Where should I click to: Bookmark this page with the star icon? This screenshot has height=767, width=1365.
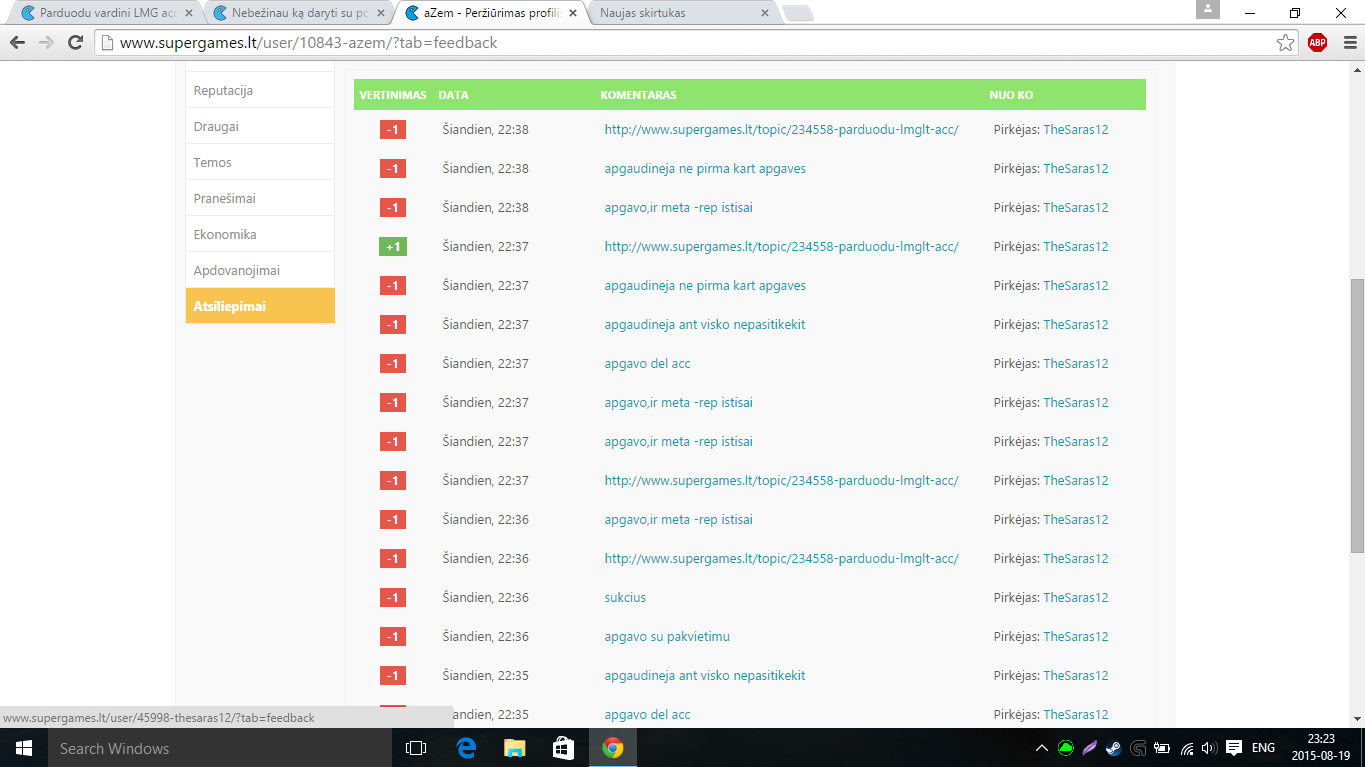click(x=1286, y=43)
